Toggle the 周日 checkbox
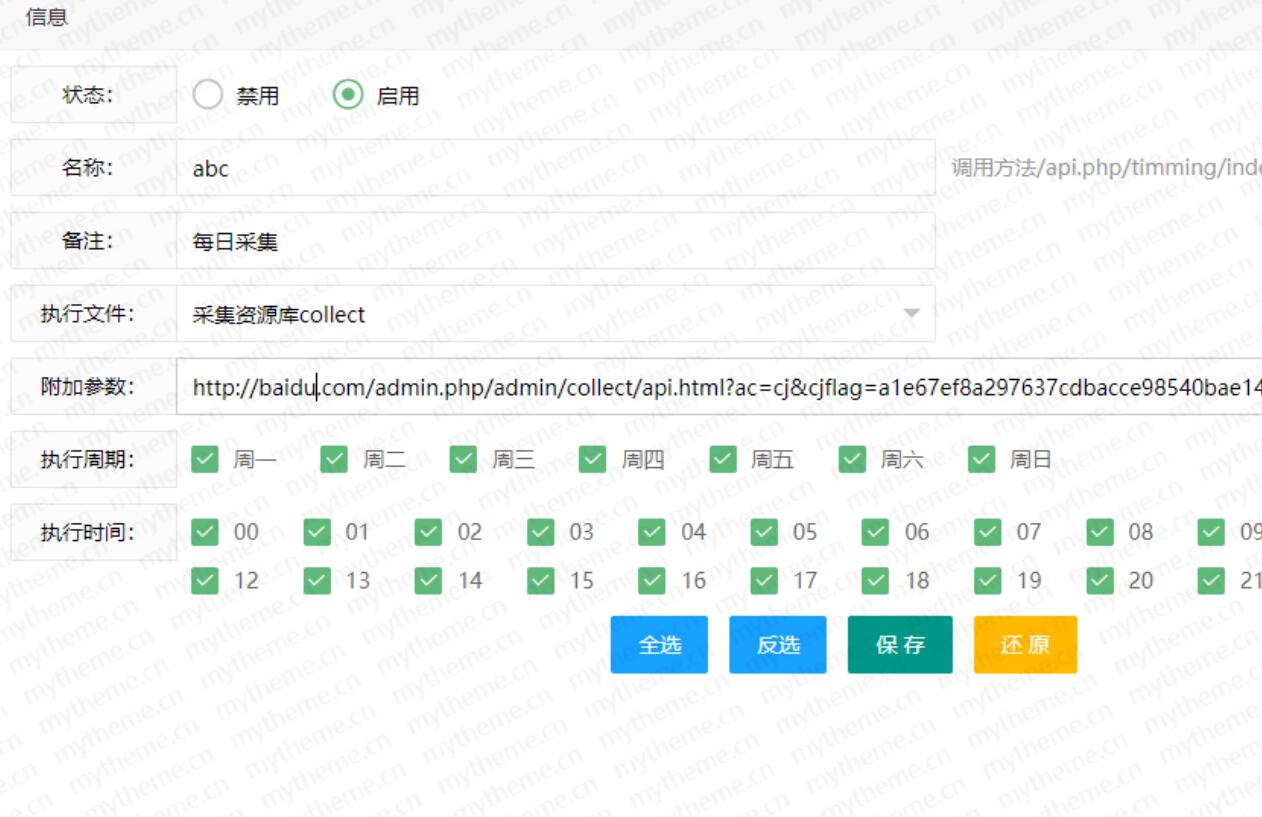 point(982,459)
